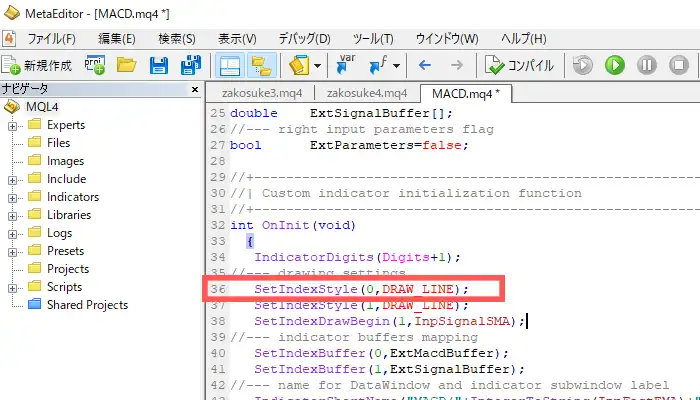Select the Scripts folder
Image resolution: width=700 pixels, height=400 pixels.
click(x=64, y=287)
